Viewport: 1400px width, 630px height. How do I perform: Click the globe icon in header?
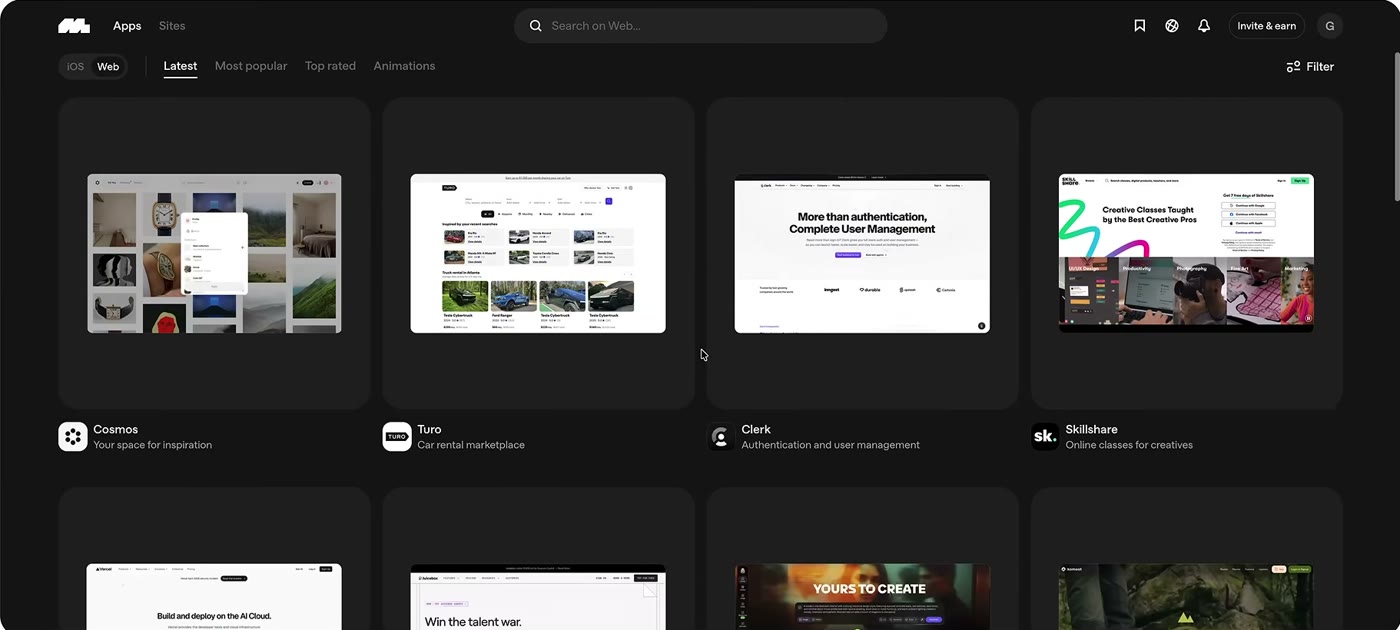[1172, 26]
